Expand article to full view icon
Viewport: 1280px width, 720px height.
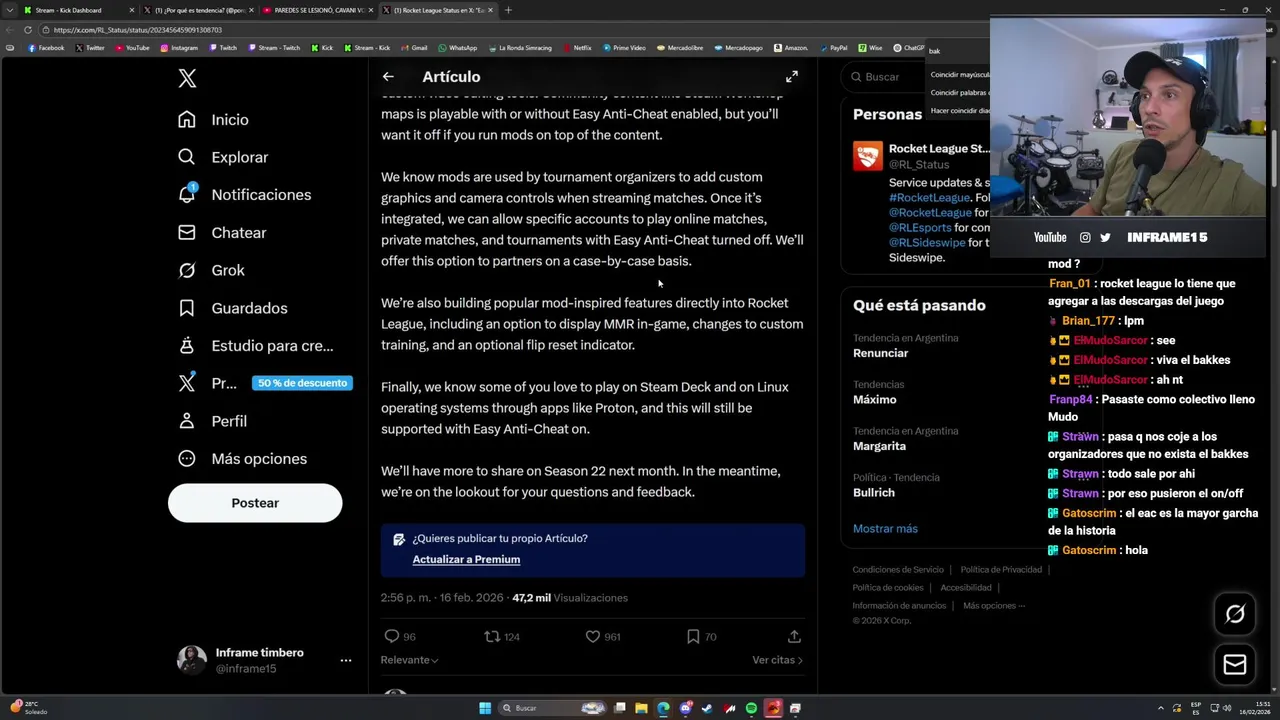click(x=792, y=77)
